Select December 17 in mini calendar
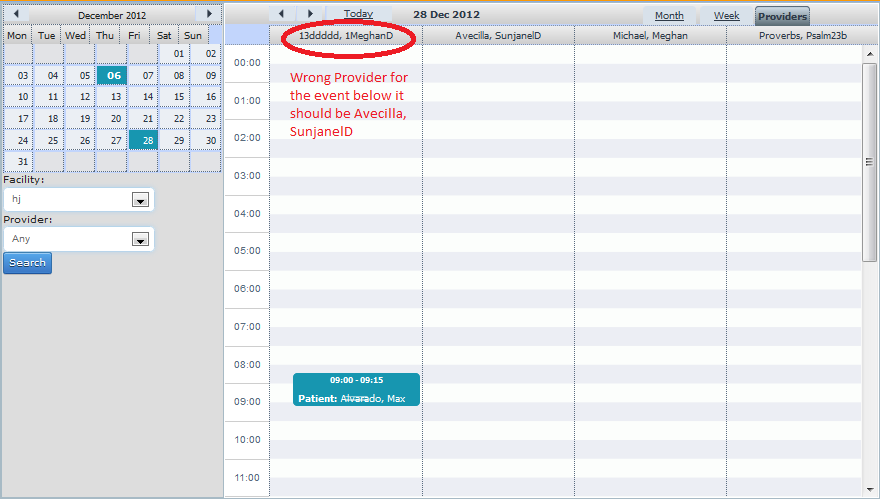Viewport: 880px width, 502px height. 18,118
